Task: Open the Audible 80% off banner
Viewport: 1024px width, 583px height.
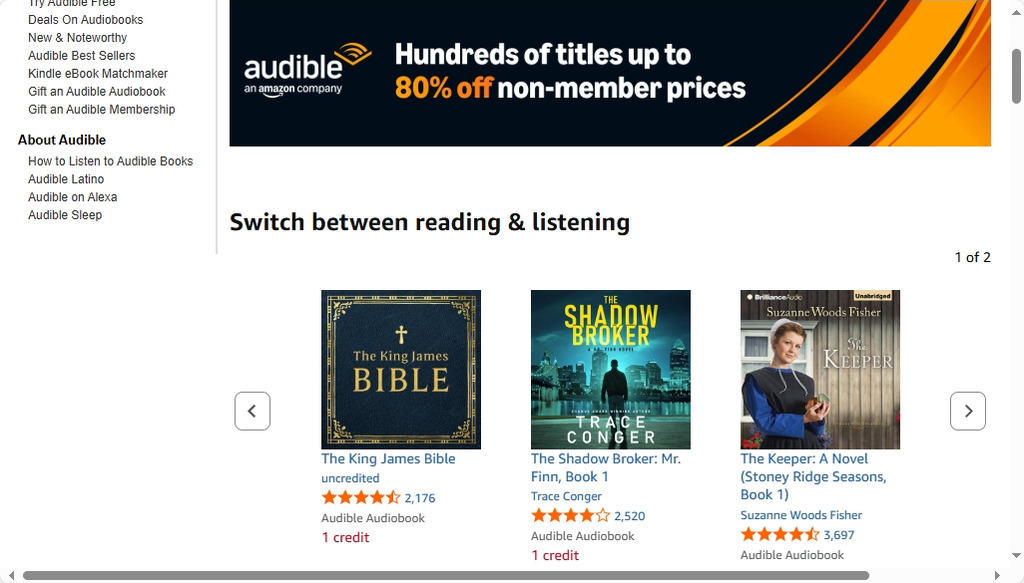Action: click(610, 73)
